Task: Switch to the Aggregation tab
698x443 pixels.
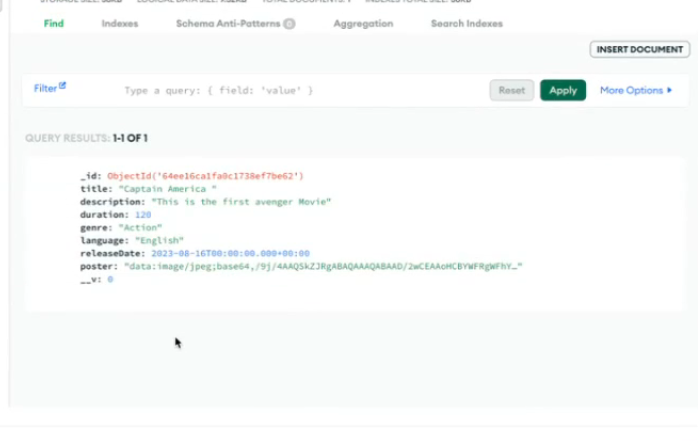Action: coord(363,24)
